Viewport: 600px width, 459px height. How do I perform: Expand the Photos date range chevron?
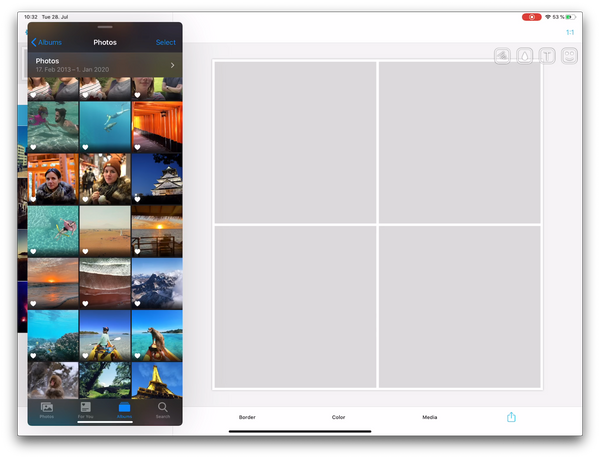click(172, 65)
